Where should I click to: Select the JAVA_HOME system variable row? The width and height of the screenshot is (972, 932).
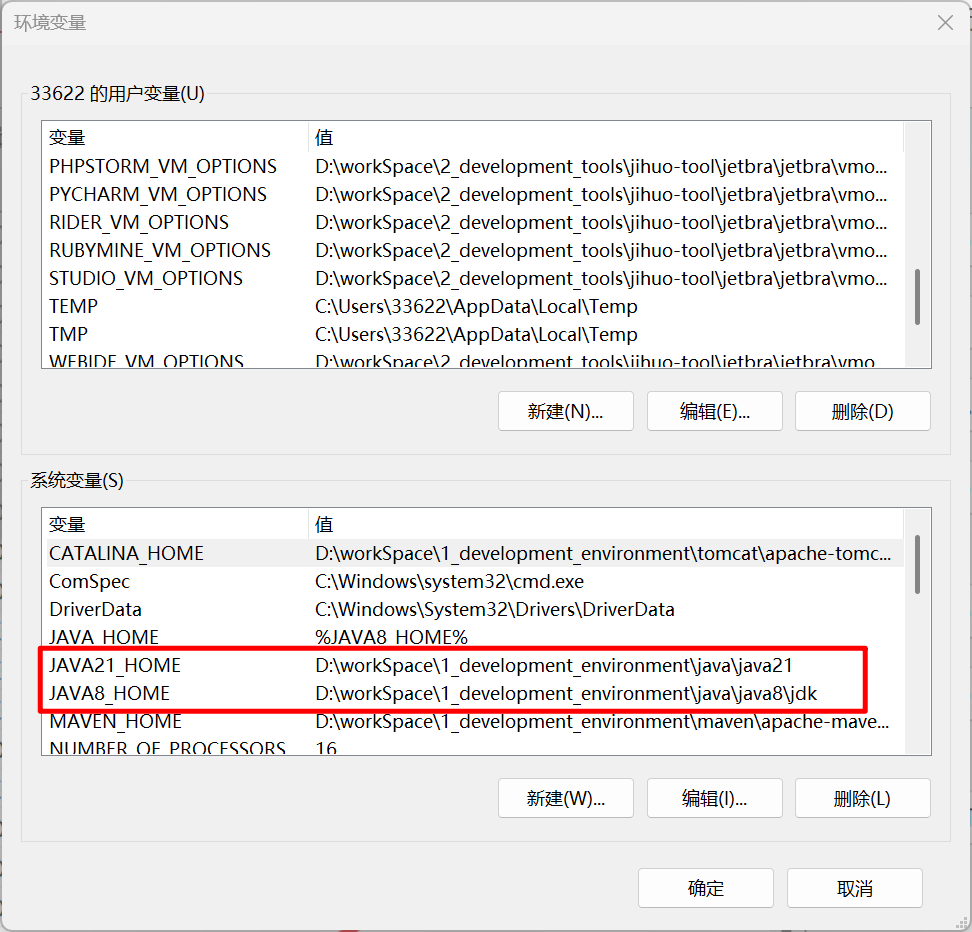click(x=104, y=637)
